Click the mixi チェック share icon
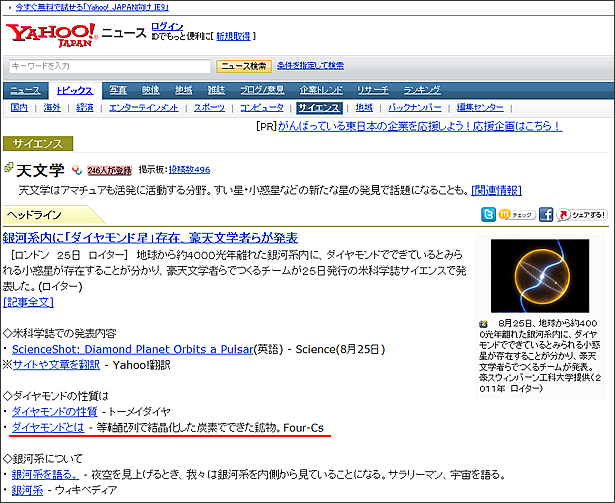 (x=517, y=215)
